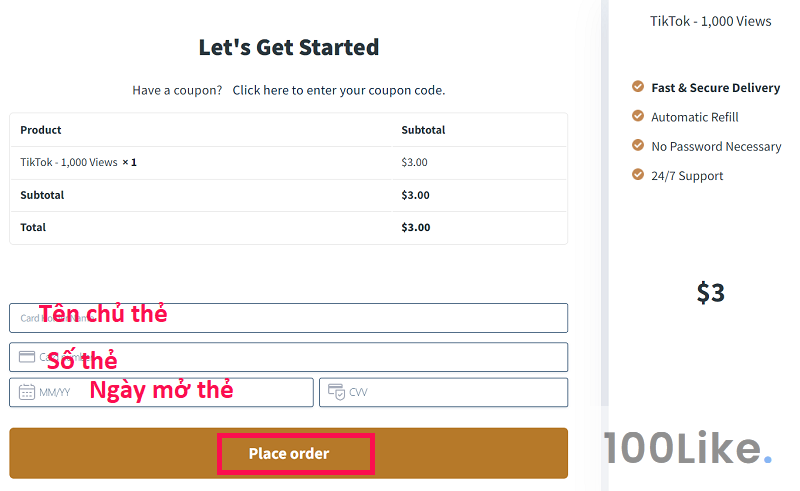Click the Fast & Secure Delivery checkmark icon
Image resolution: width=800 pixels, height=491 pixels.
click(638, 87)
